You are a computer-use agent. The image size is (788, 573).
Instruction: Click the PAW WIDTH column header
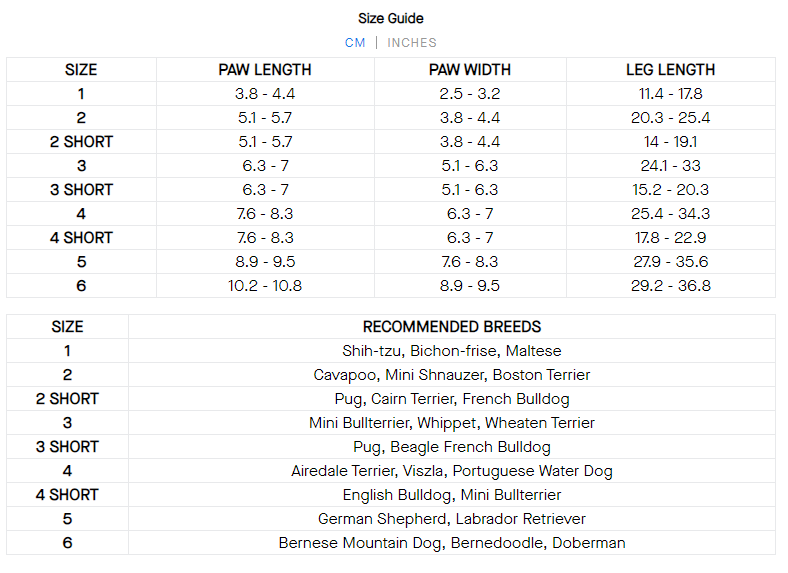(x=470, y=70)
